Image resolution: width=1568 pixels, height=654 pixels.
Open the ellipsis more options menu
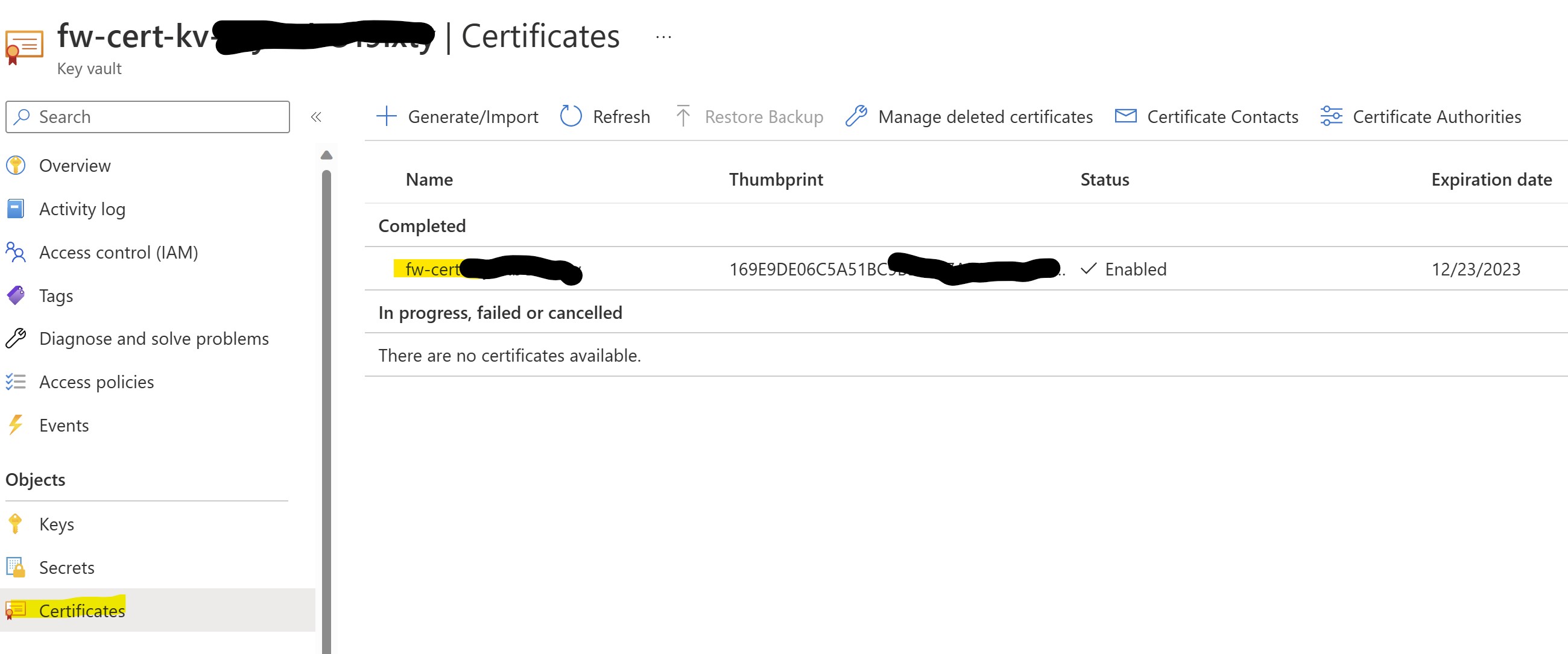(663, 37)
